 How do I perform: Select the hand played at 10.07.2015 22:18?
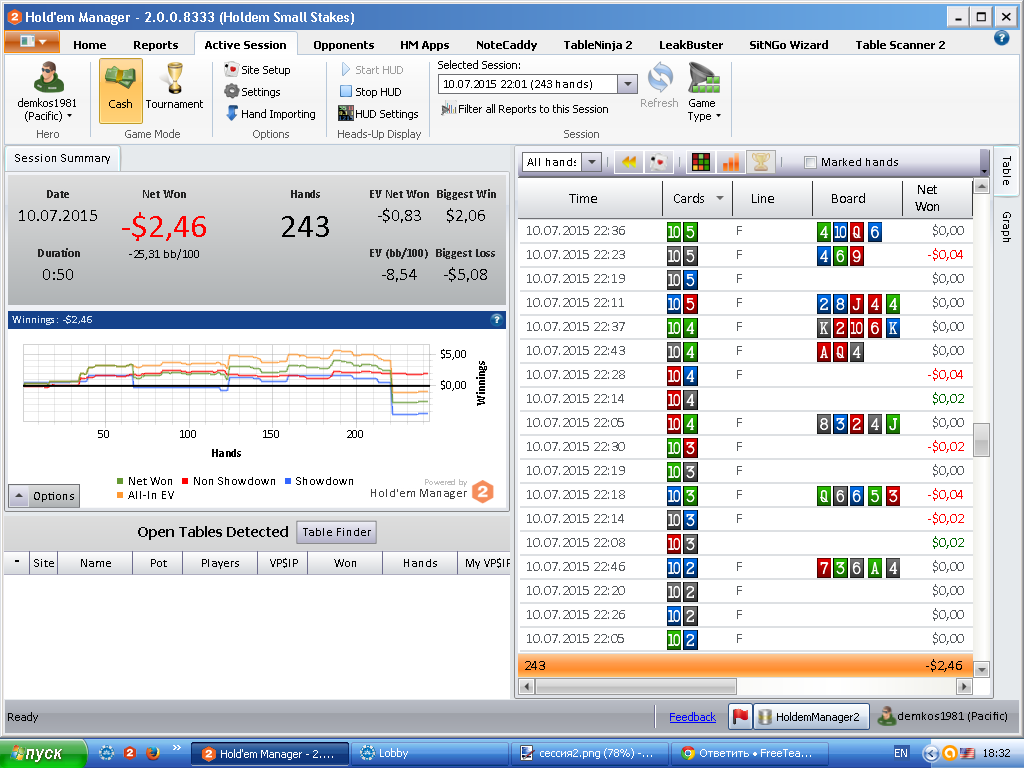coord(745,494)
